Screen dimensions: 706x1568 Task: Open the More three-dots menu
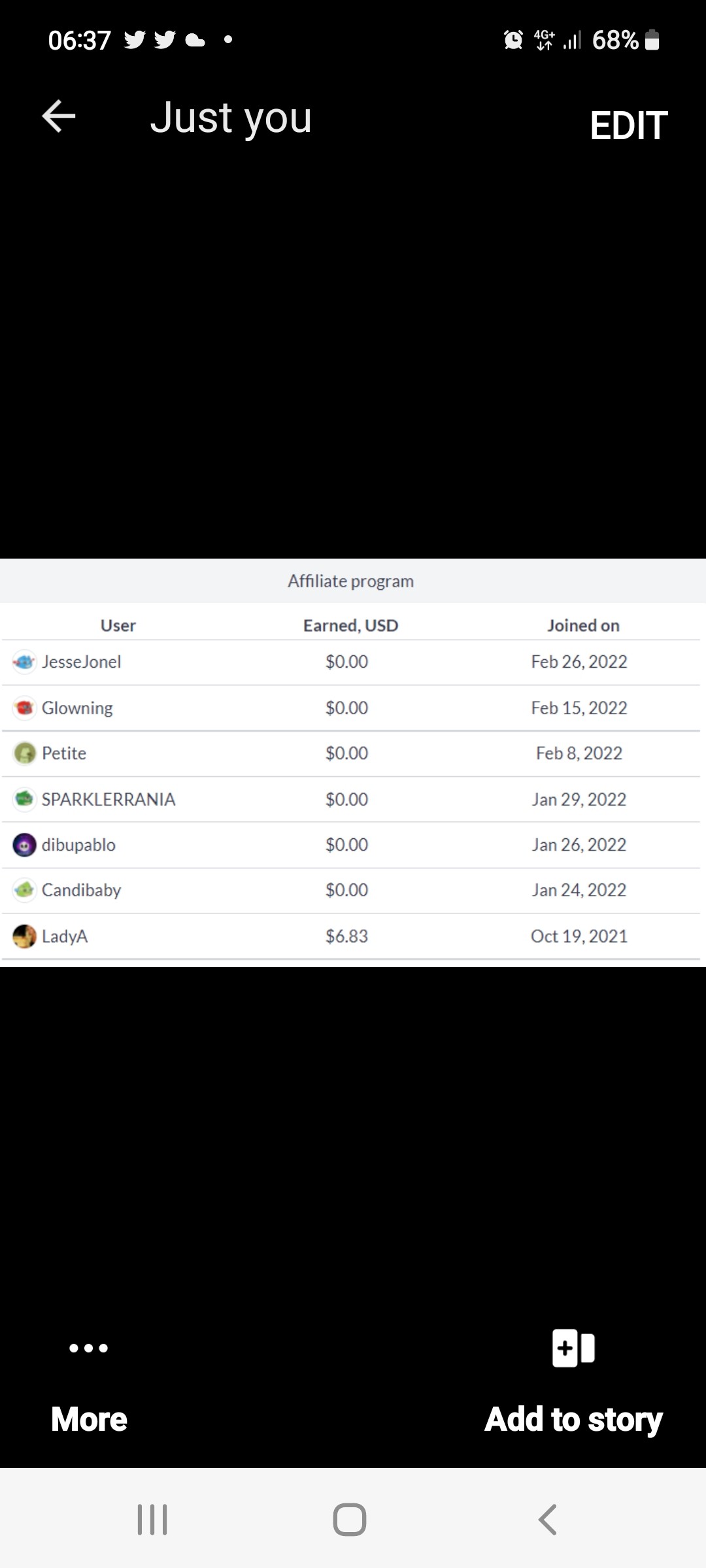coord(88,1348)
